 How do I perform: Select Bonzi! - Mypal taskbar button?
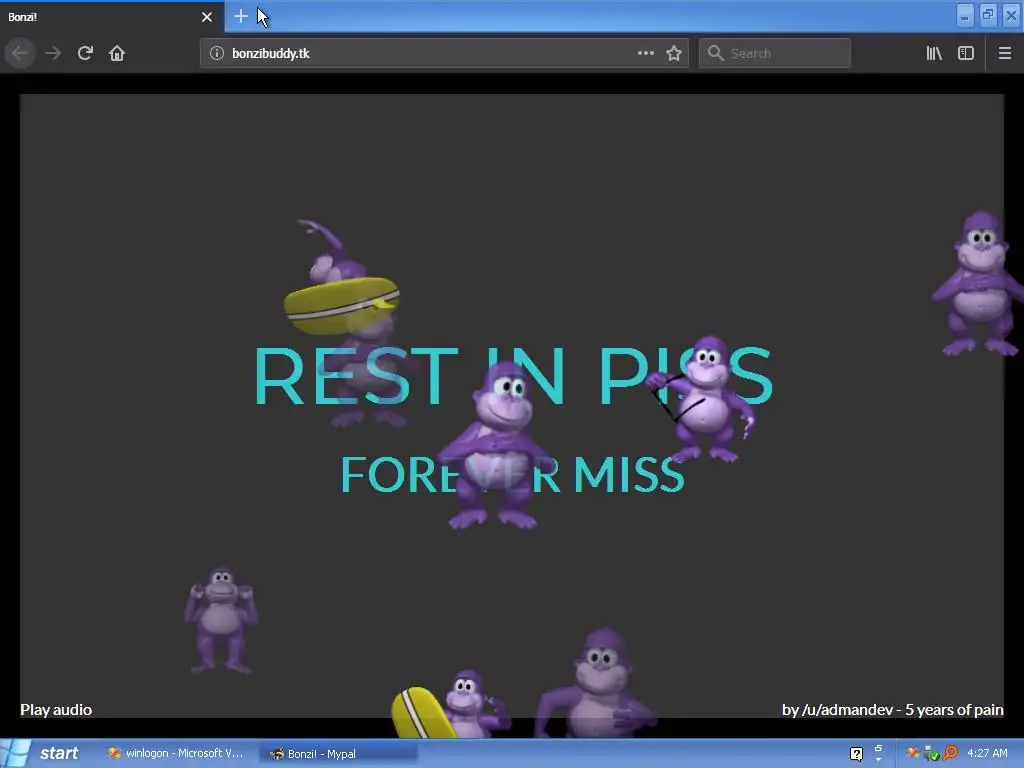point(340,754)
